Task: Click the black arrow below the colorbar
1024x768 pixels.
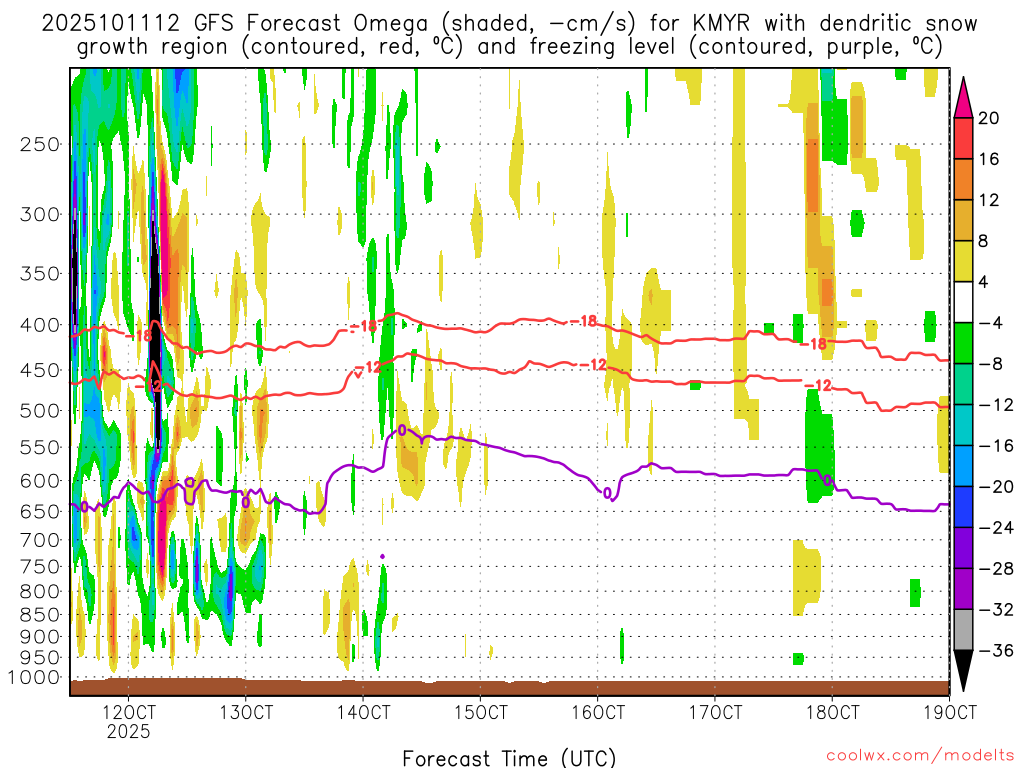Action: pyautogui.click(x=963, y=671)
